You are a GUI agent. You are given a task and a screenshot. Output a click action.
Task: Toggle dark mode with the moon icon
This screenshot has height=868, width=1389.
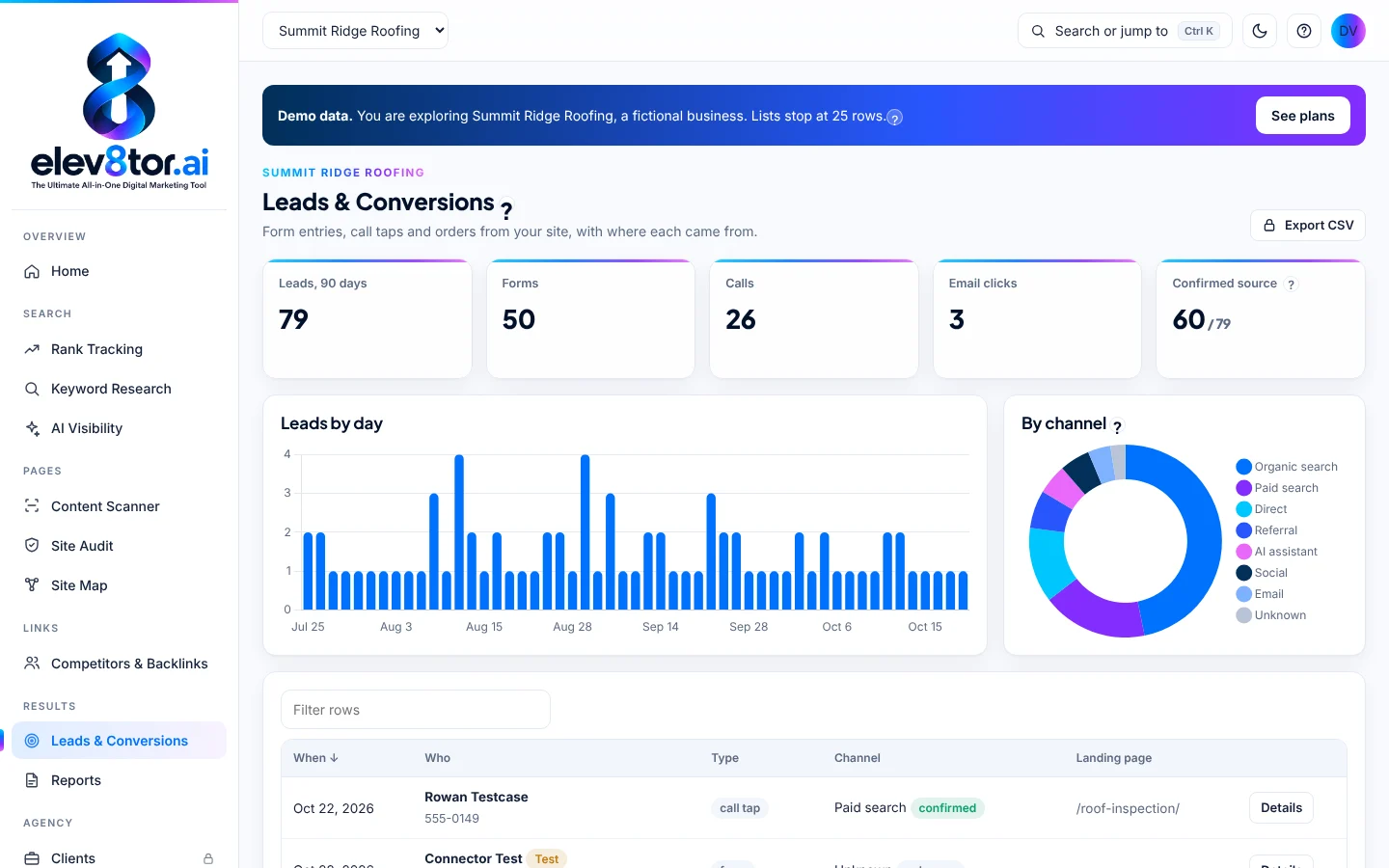click(x=1260, y=31)
